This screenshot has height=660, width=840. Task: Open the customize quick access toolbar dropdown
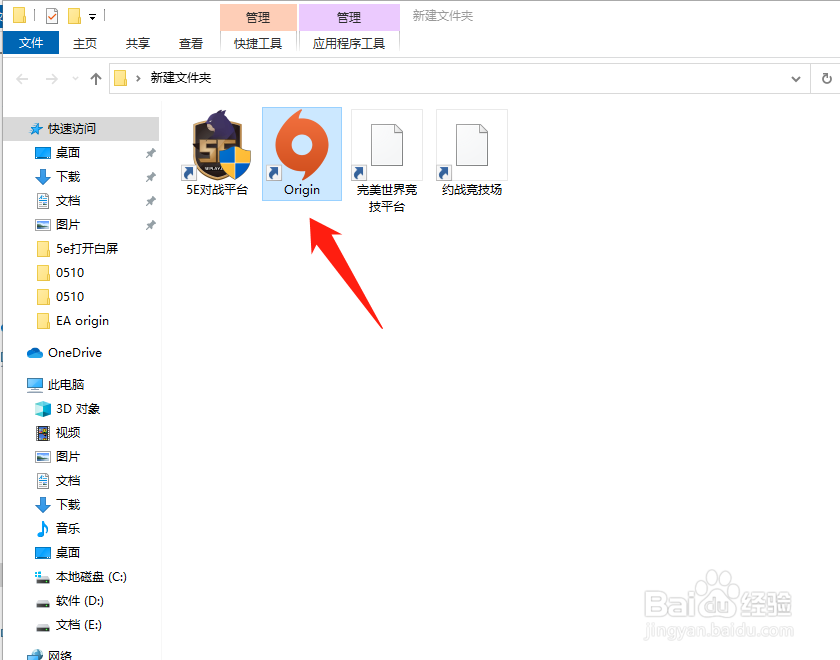tap(92, 17)
